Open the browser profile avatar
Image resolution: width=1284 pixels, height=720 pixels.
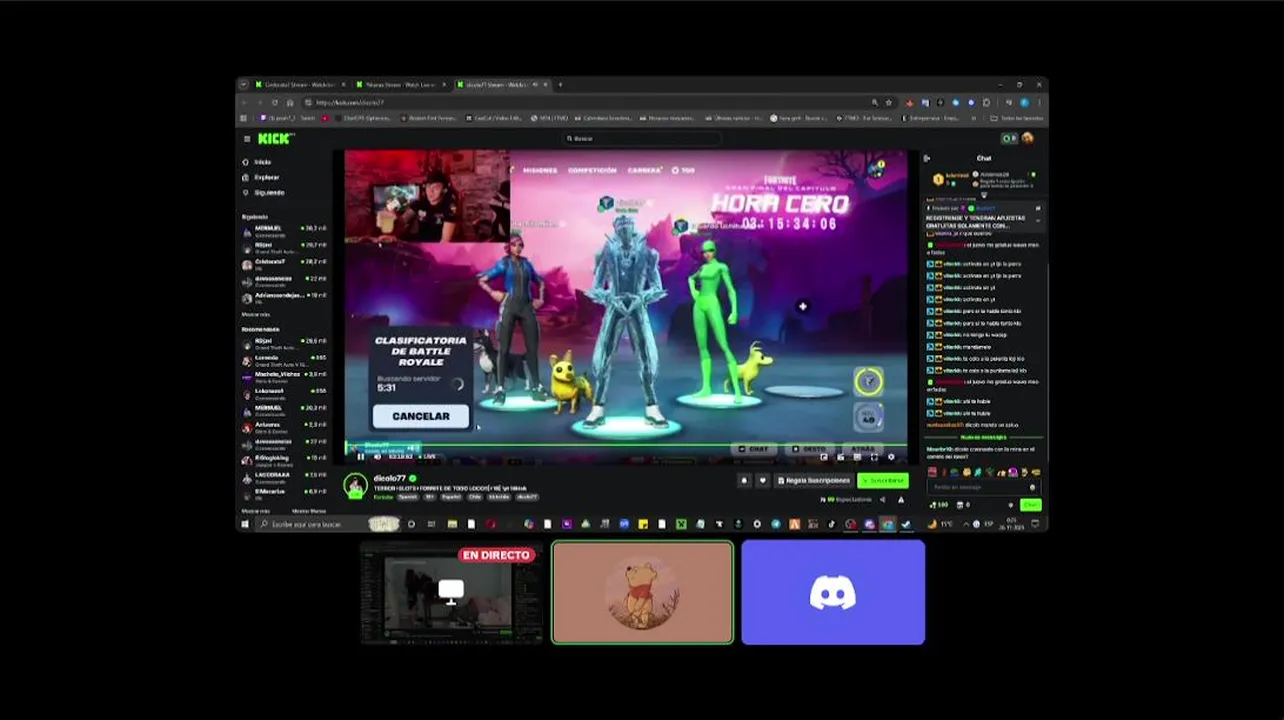(1024, 102)
